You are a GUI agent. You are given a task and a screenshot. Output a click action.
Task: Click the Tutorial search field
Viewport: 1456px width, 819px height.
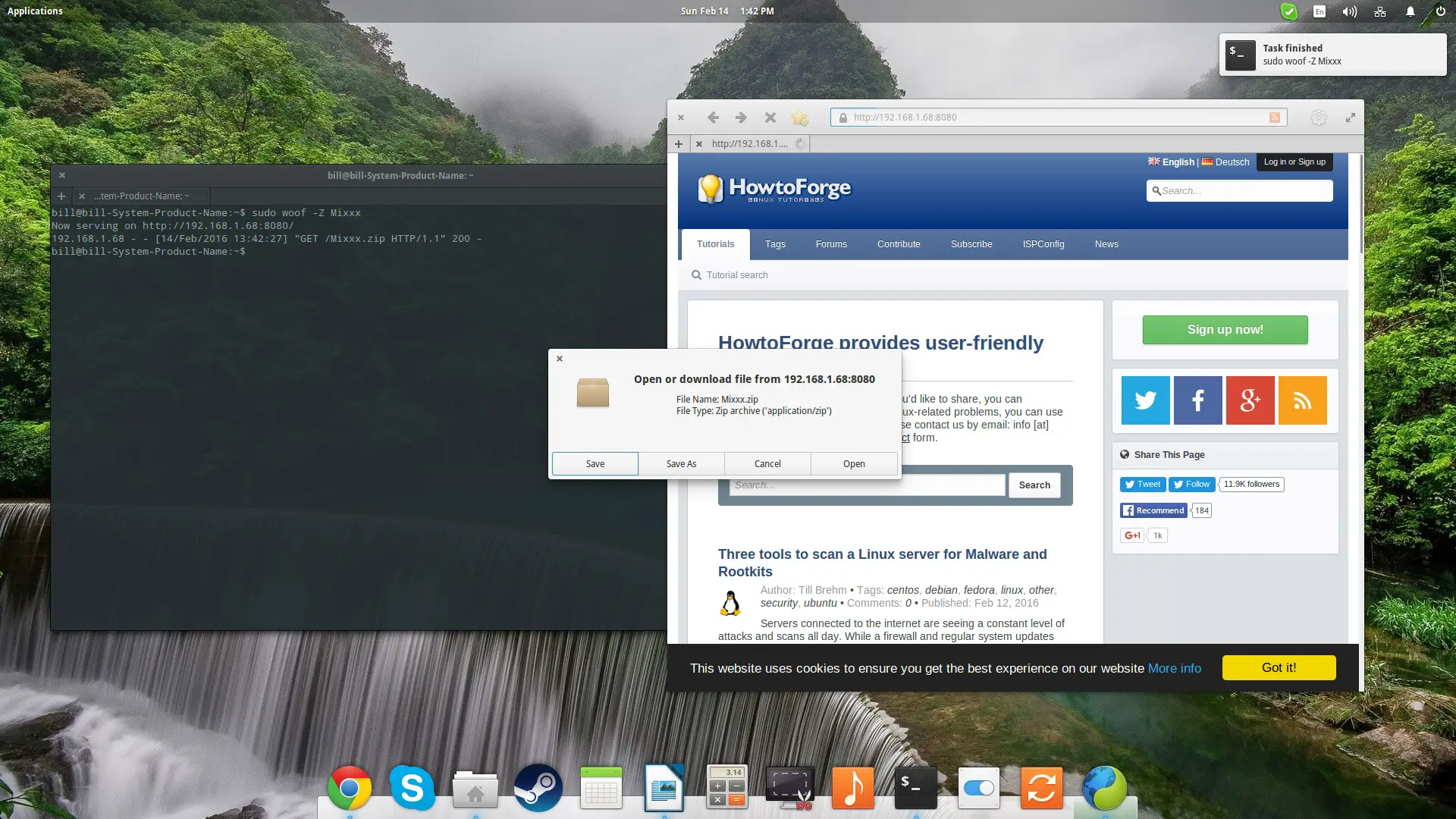click(736, 275)
